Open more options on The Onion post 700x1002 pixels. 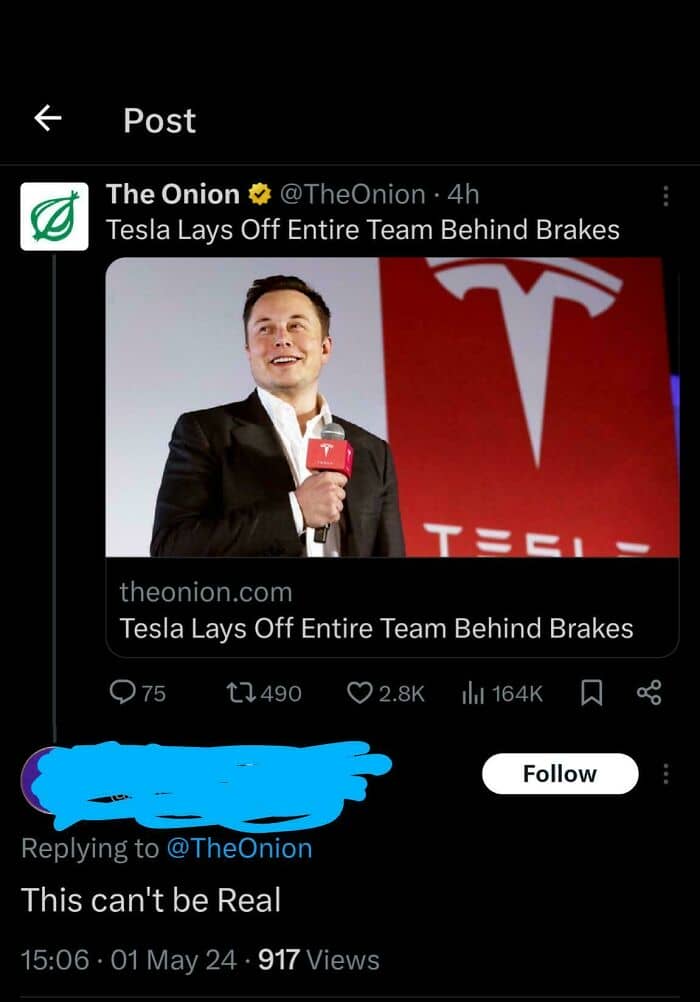666,195
